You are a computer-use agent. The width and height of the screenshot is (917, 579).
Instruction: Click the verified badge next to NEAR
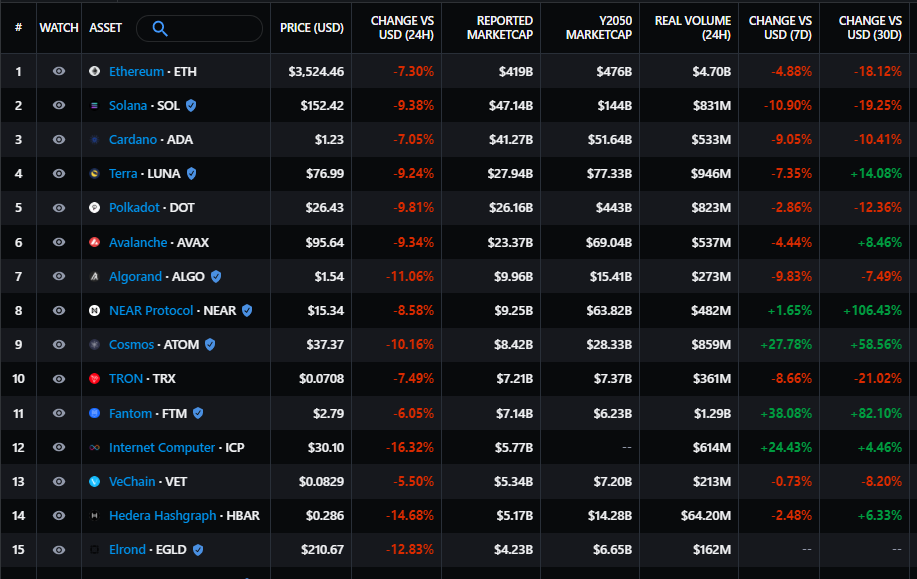point(247,311)
